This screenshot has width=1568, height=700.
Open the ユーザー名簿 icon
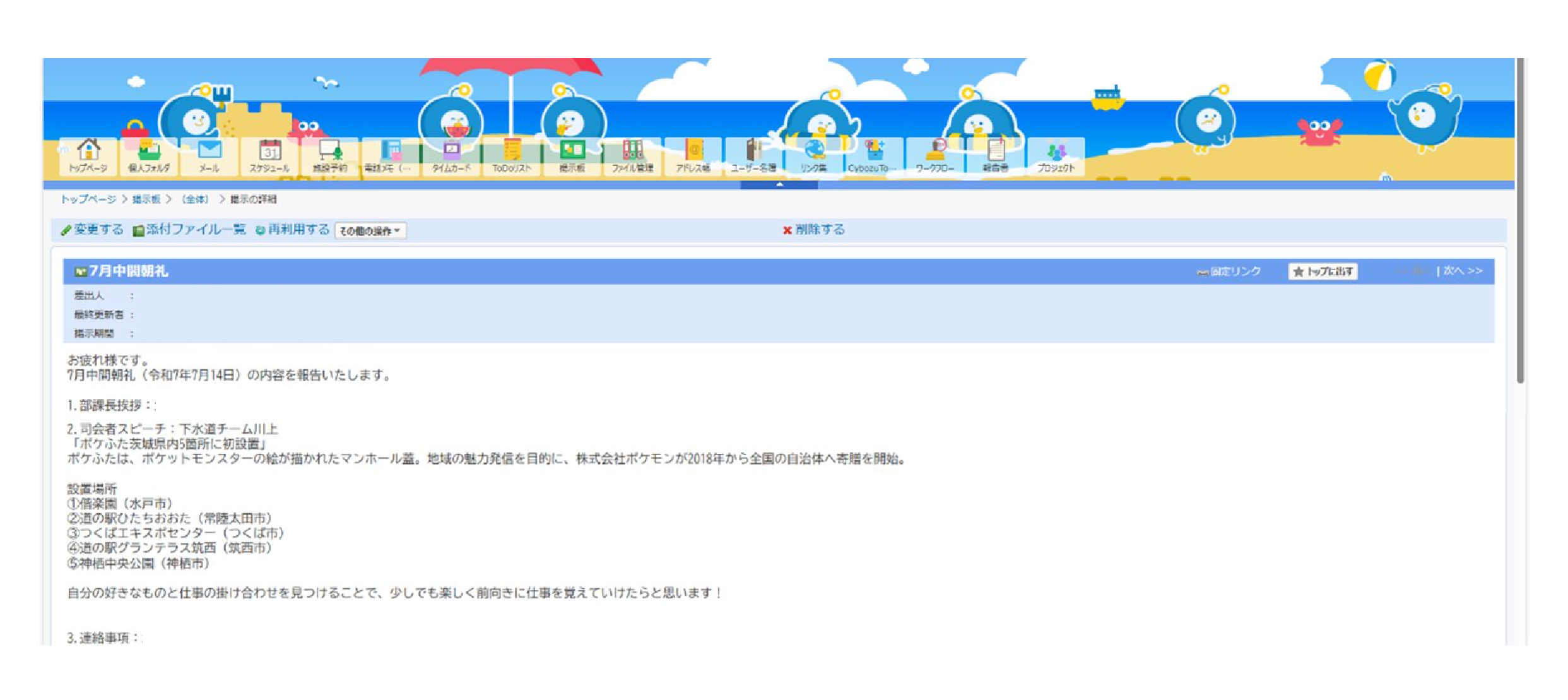coord(753,156)
